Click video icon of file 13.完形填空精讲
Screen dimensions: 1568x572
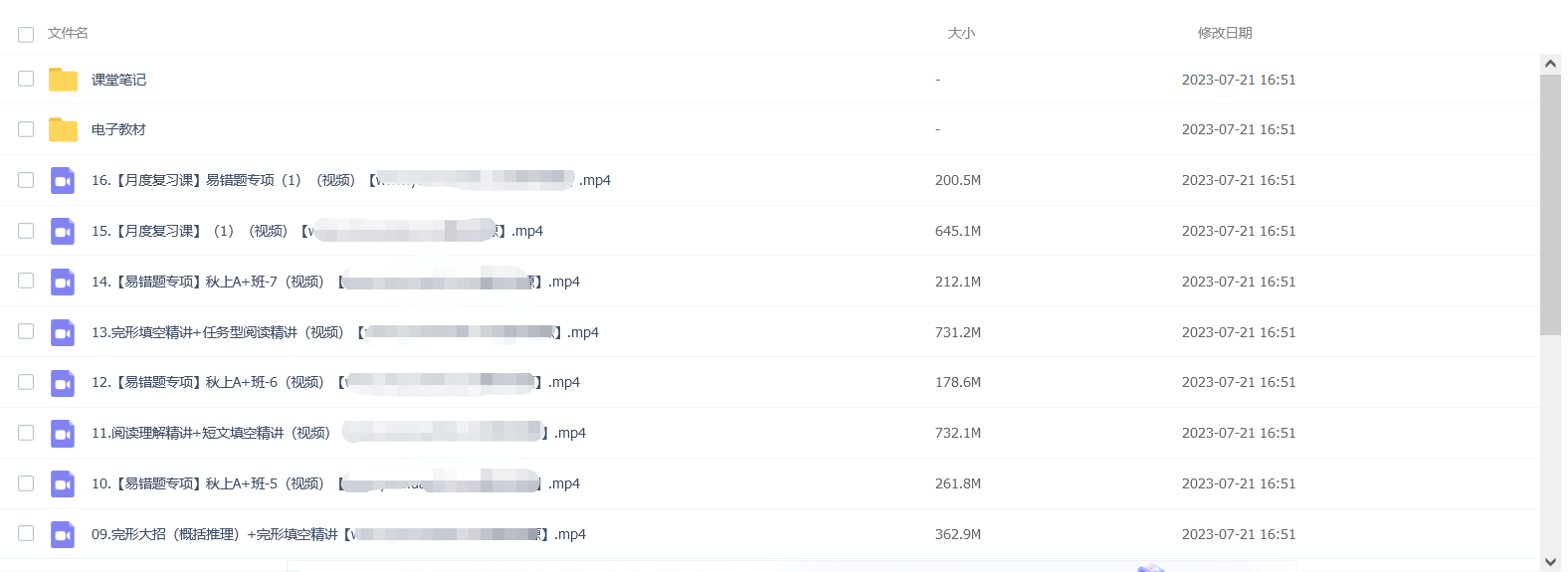click(63, 332)
